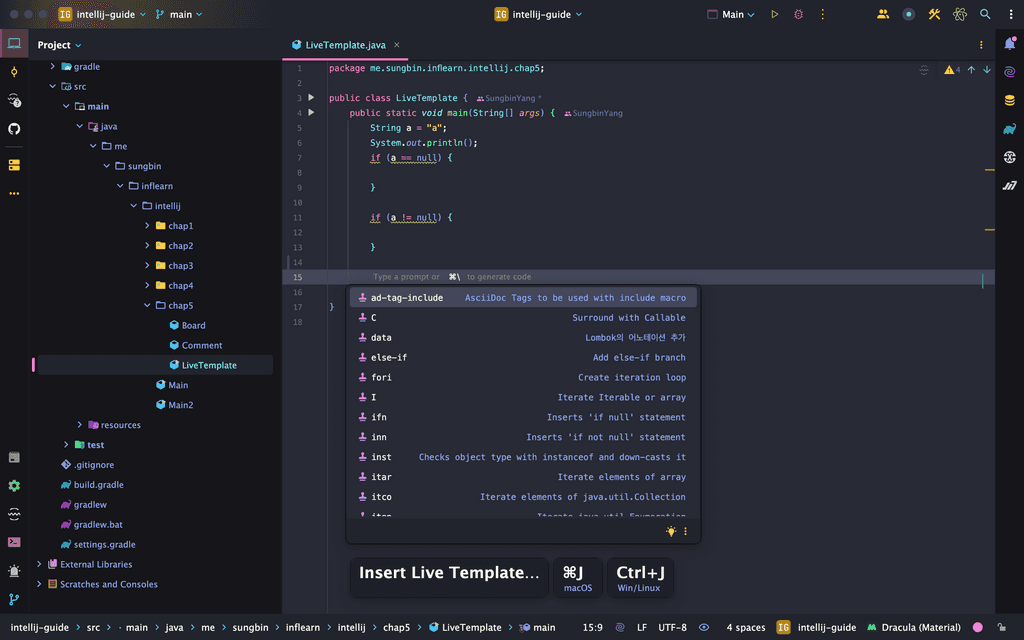Open the Problems tool window icon
This screenshot has width=1024, height=640.
click(x=14, y=571)
